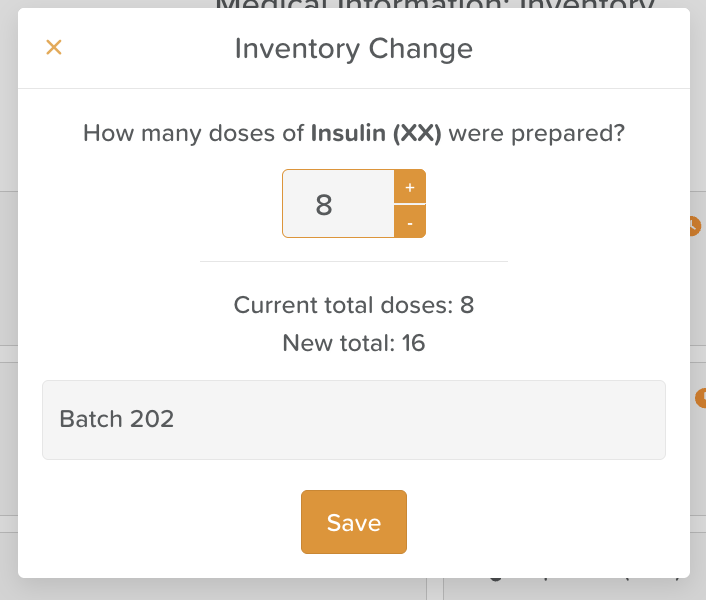Save the inventory change
The width and height of the screenshot is (706, 600).
354,522
